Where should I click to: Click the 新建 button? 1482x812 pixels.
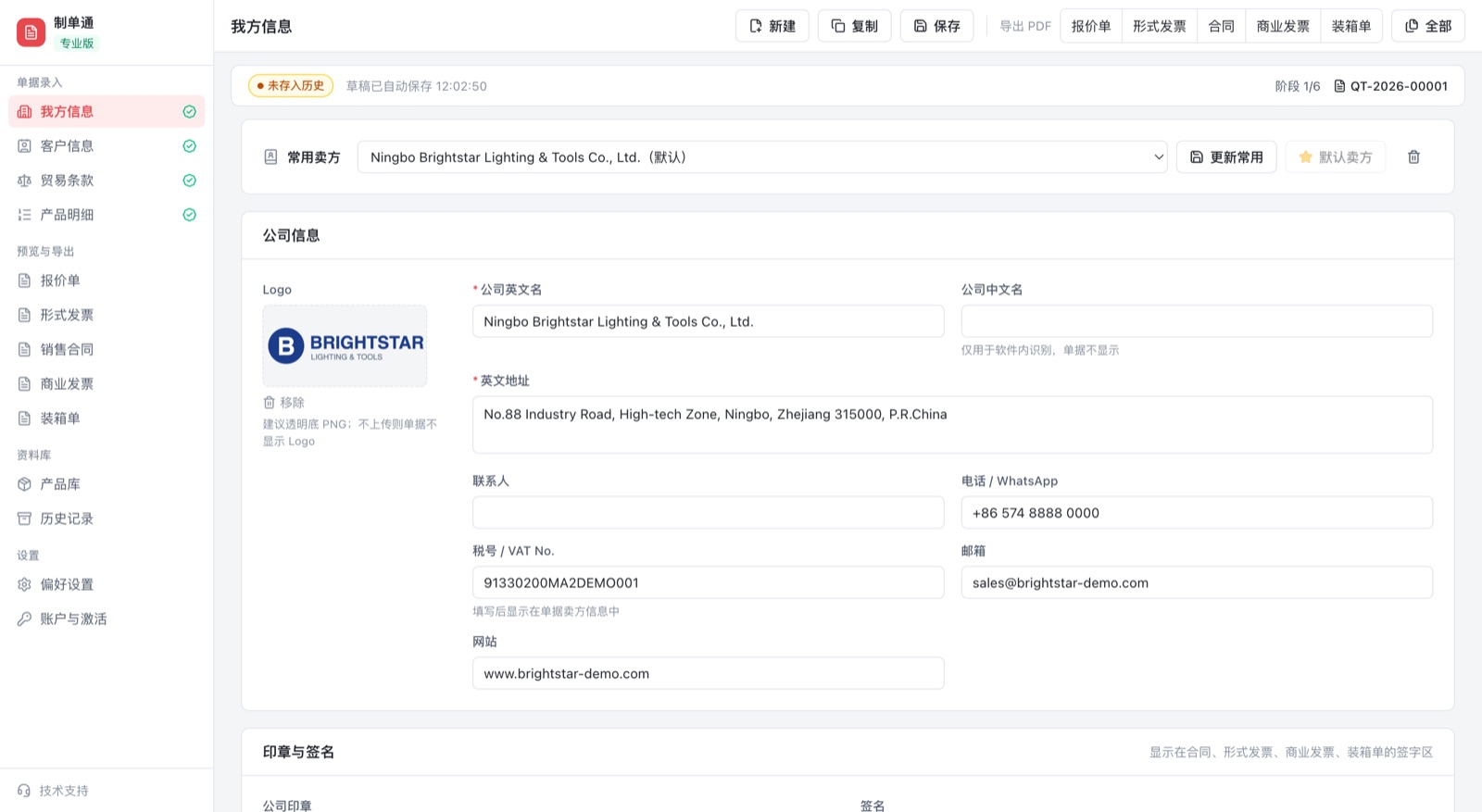pyautogui.click(x=772, y=26)
